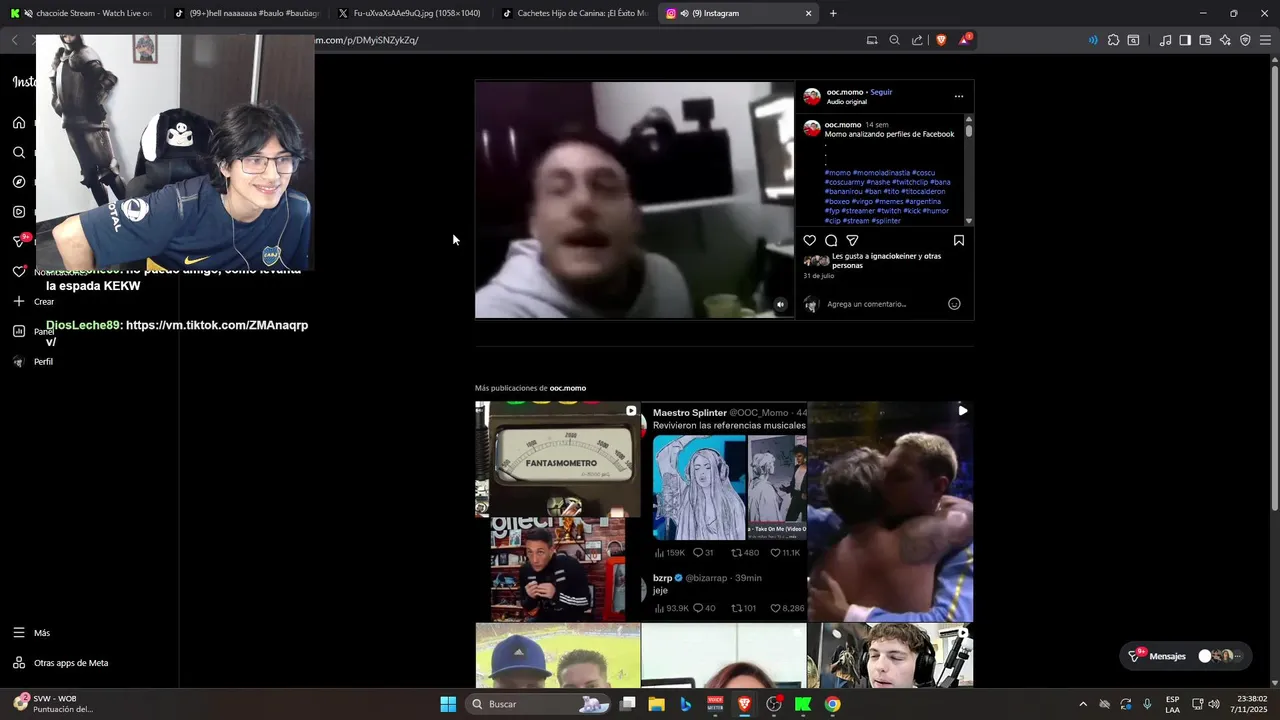Click the taskbar Buscar search box
The image size is (1280, 720).
coord(539,704)
